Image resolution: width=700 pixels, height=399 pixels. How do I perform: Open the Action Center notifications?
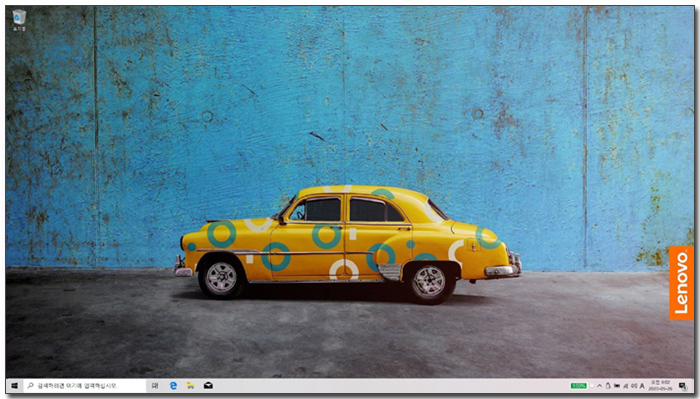pyautogui.click(x=683, y=386)
